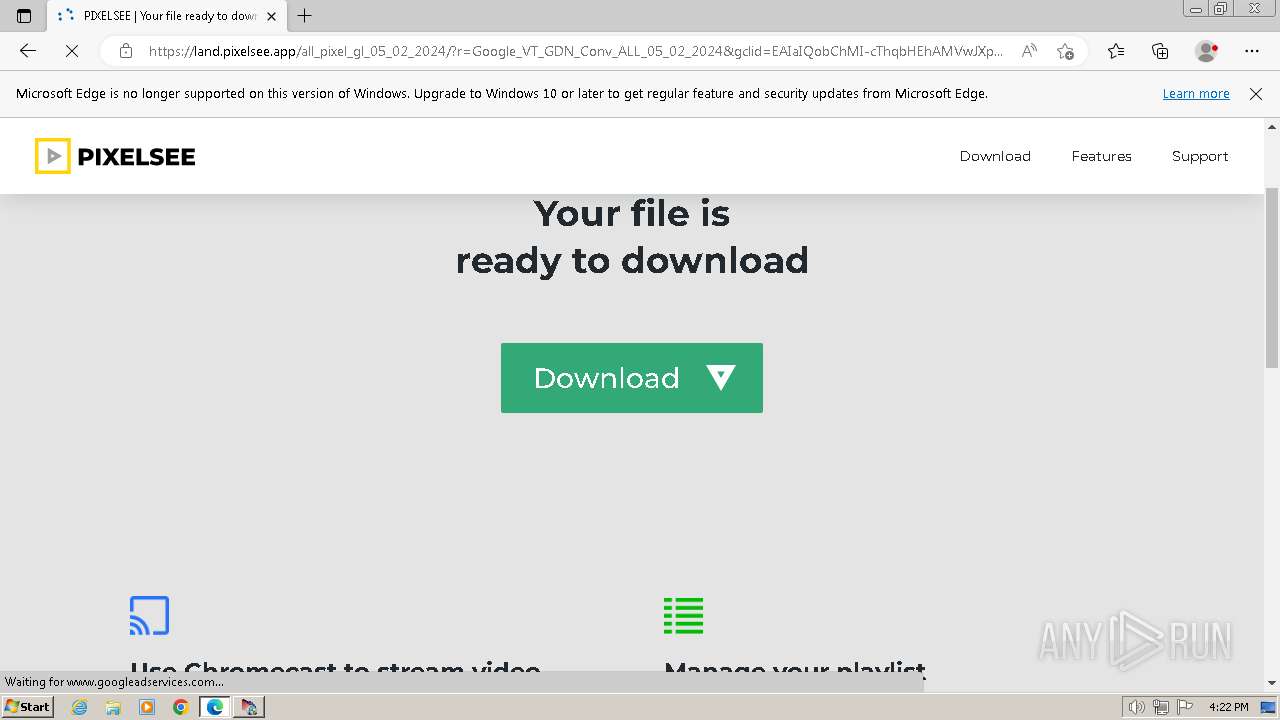
Task: Click the PIXELSEE logo
Action: [x=115, y=156]
